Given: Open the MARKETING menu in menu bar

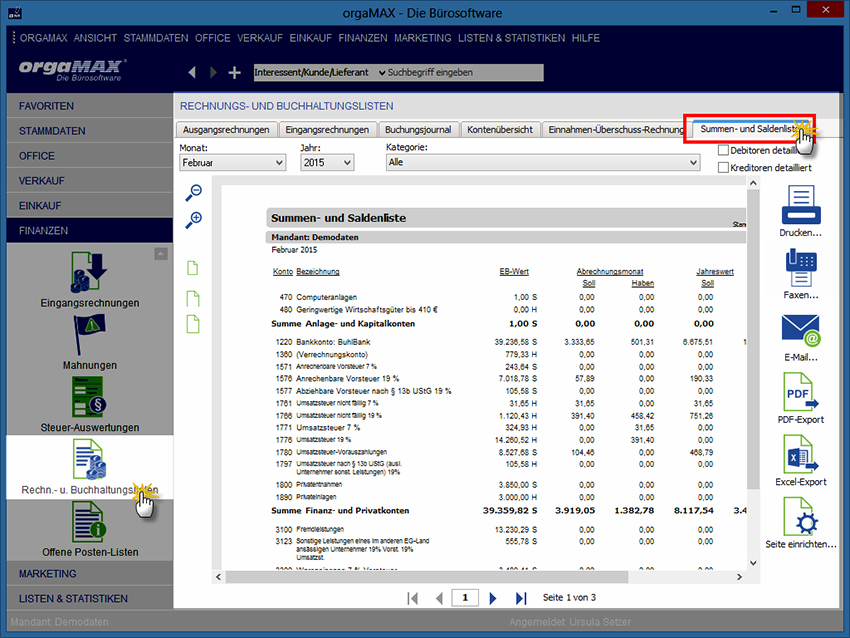Looking at the screenshot, I should point(422,38).
